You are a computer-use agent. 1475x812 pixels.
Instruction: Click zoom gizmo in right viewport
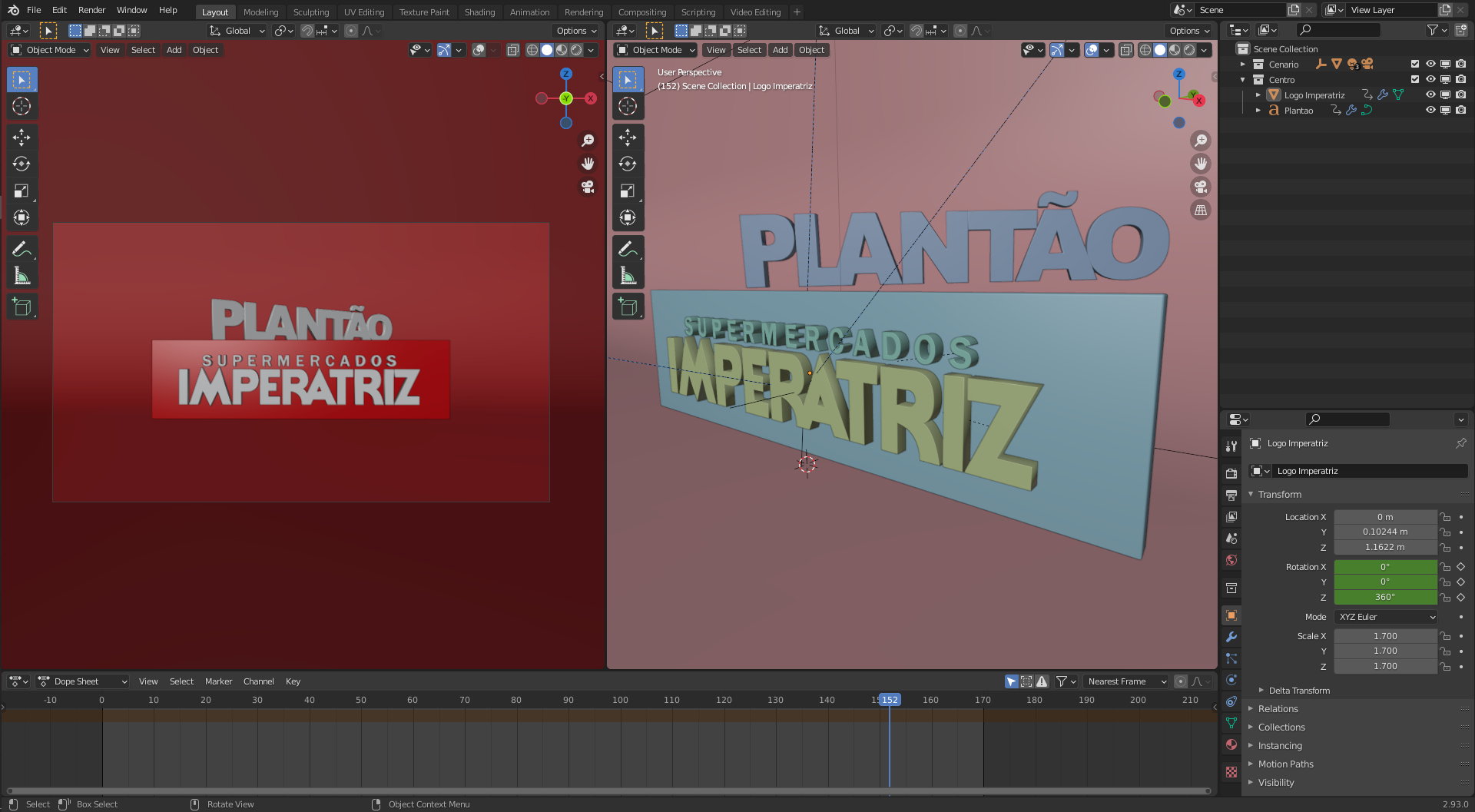click(x=1200, y=141)
